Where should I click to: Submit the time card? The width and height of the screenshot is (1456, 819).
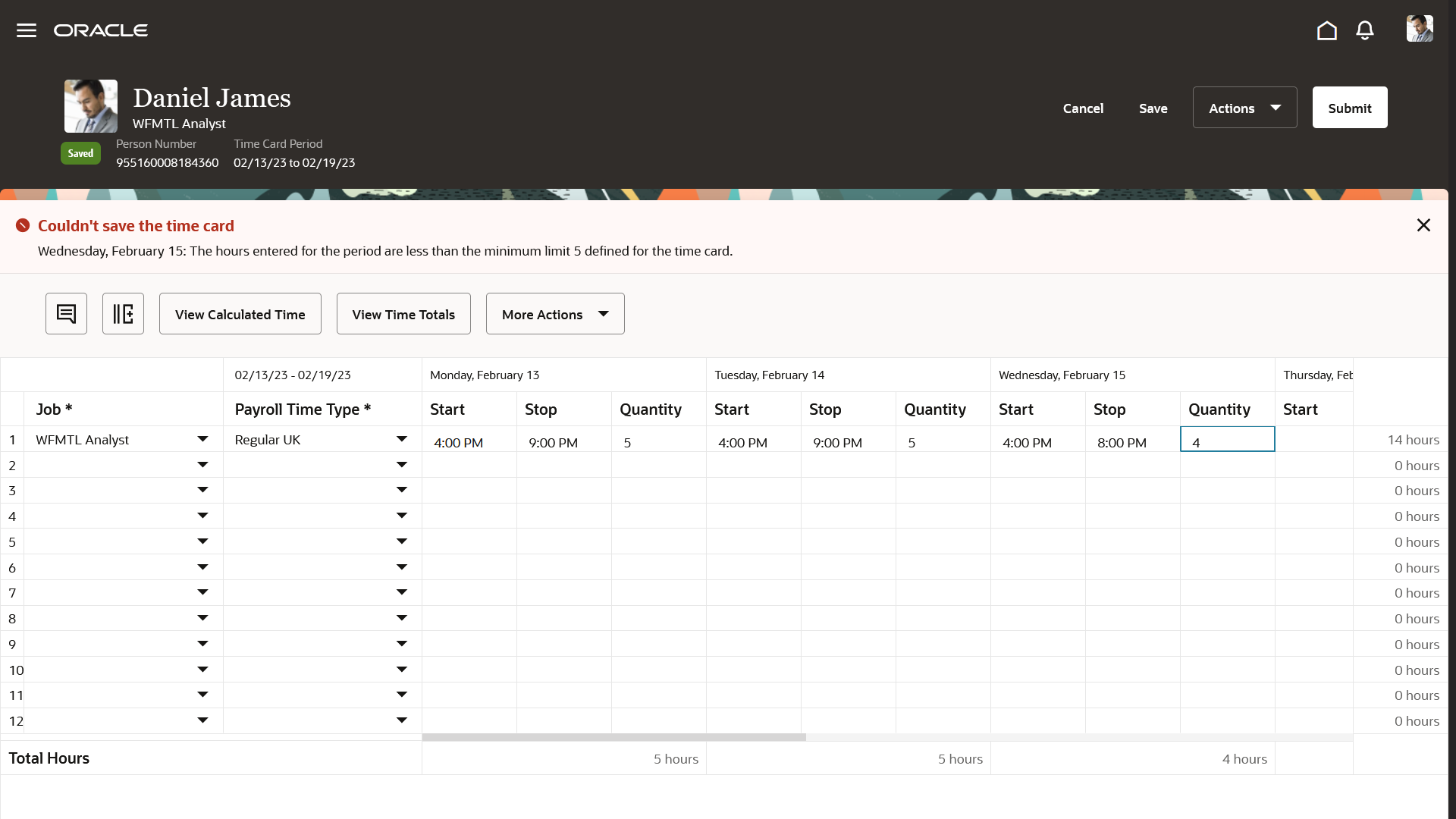point(1349,108)
